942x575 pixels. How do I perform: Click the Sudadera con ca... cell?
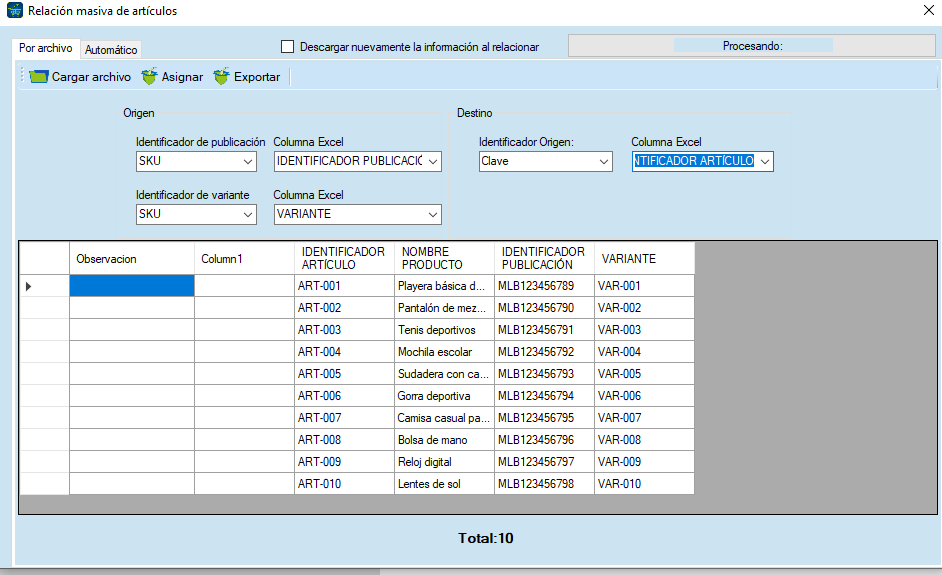445,374
